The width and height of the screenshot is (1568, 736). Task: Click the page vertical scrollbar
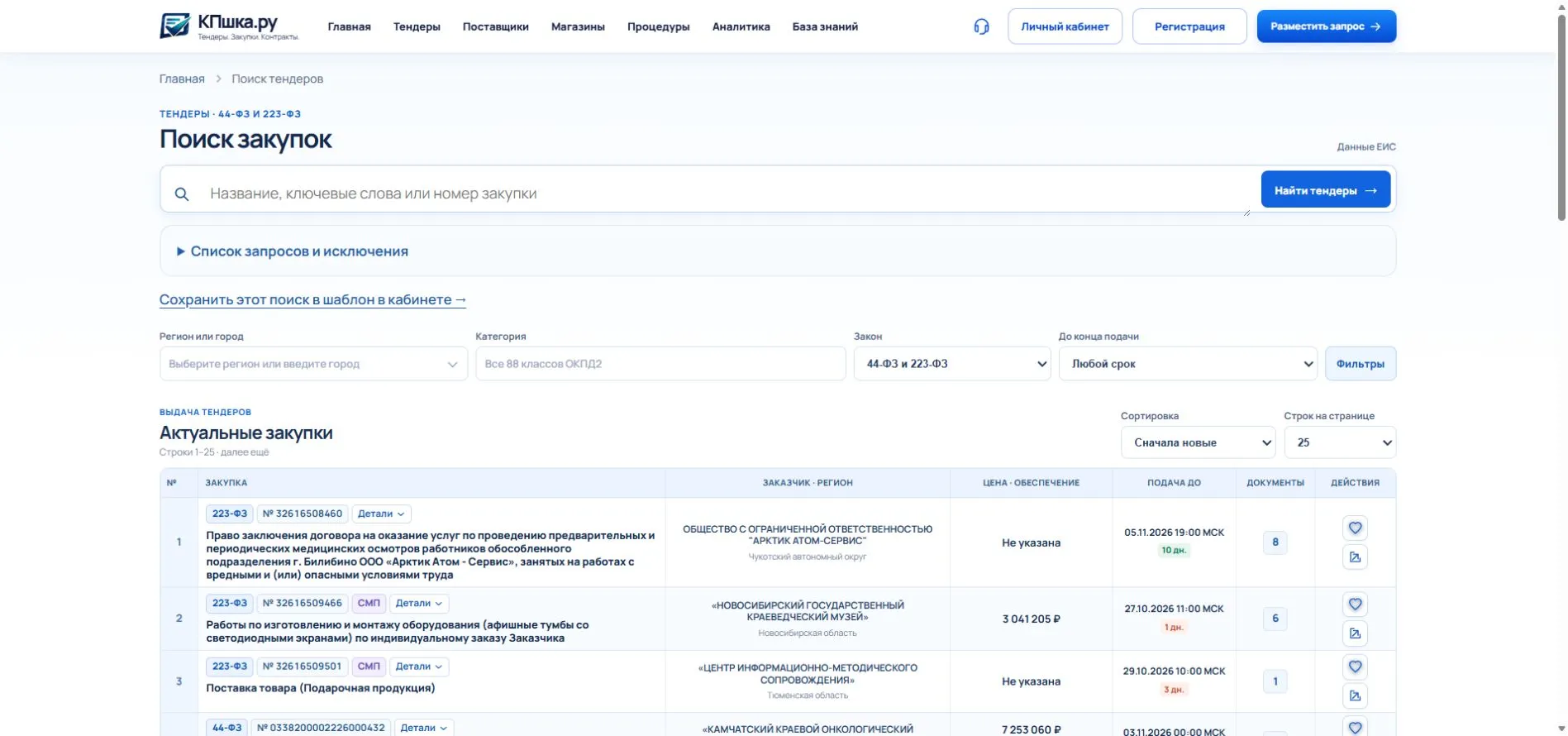click(x=1561, y=116)
